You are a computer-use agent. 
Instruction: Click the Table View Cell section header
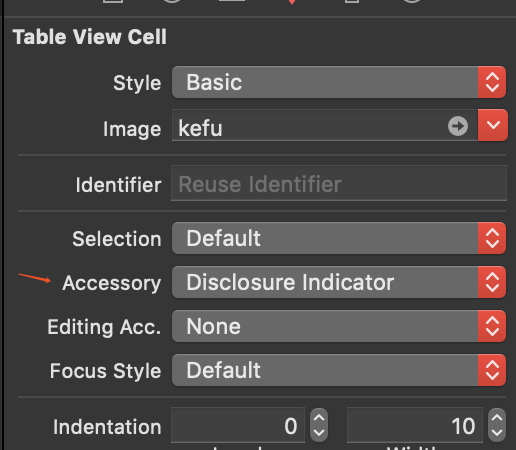90,37
